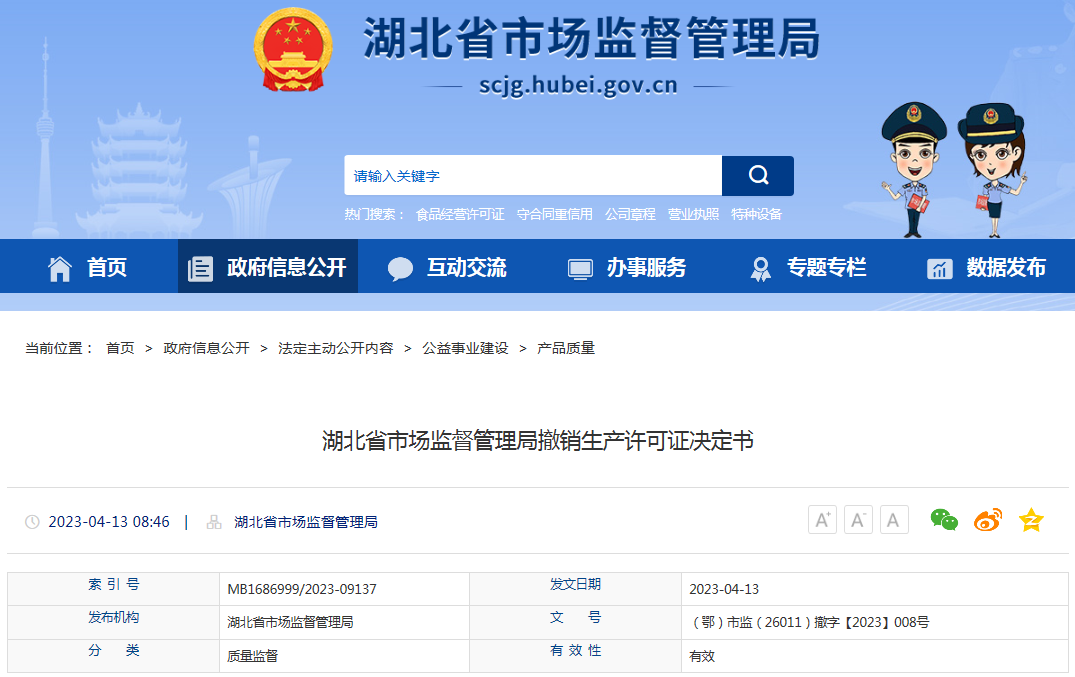Click source 湖北省市场监督管理局 beside date

[306, 522]
